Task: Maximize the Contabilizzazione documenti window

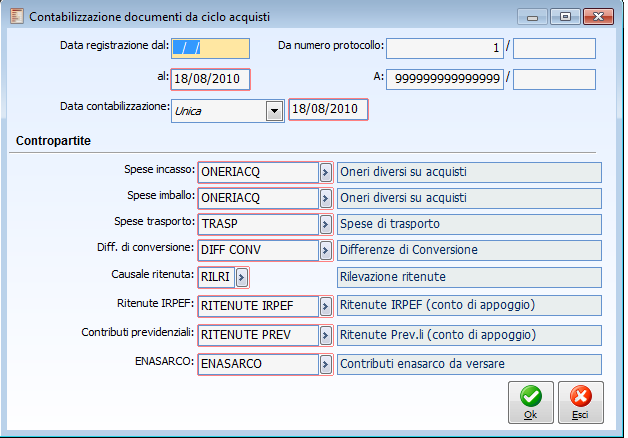Action: [x=565, y=17]
